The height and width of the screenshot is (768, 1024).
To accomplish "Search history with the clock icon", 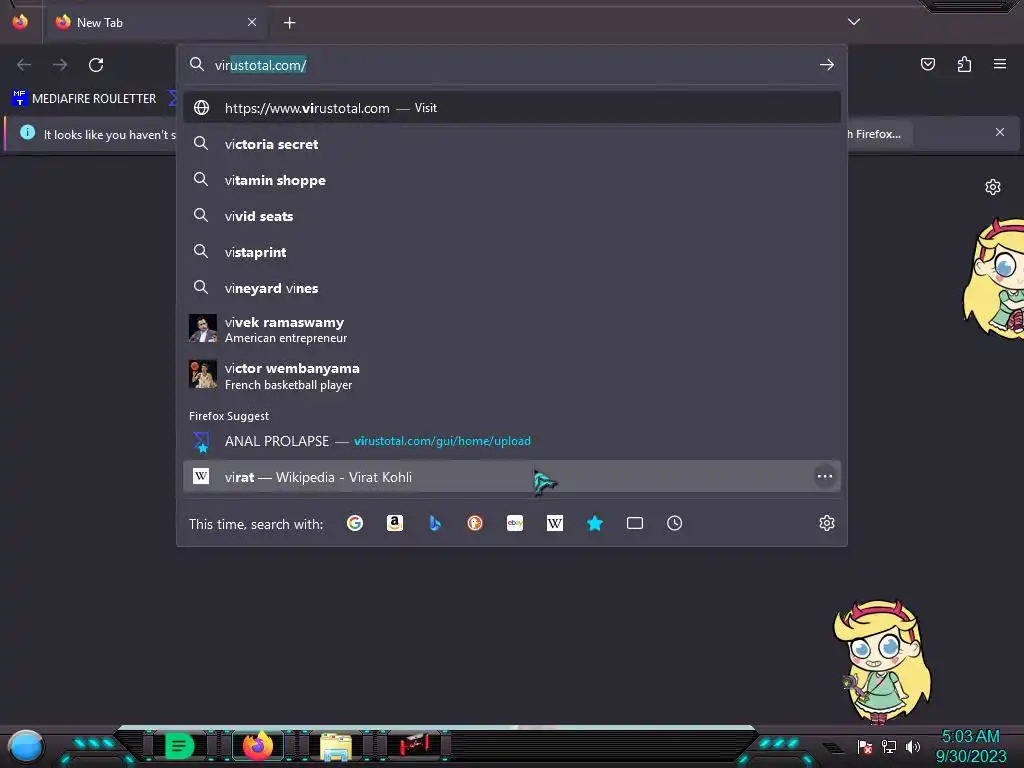I will coord(675,523).
